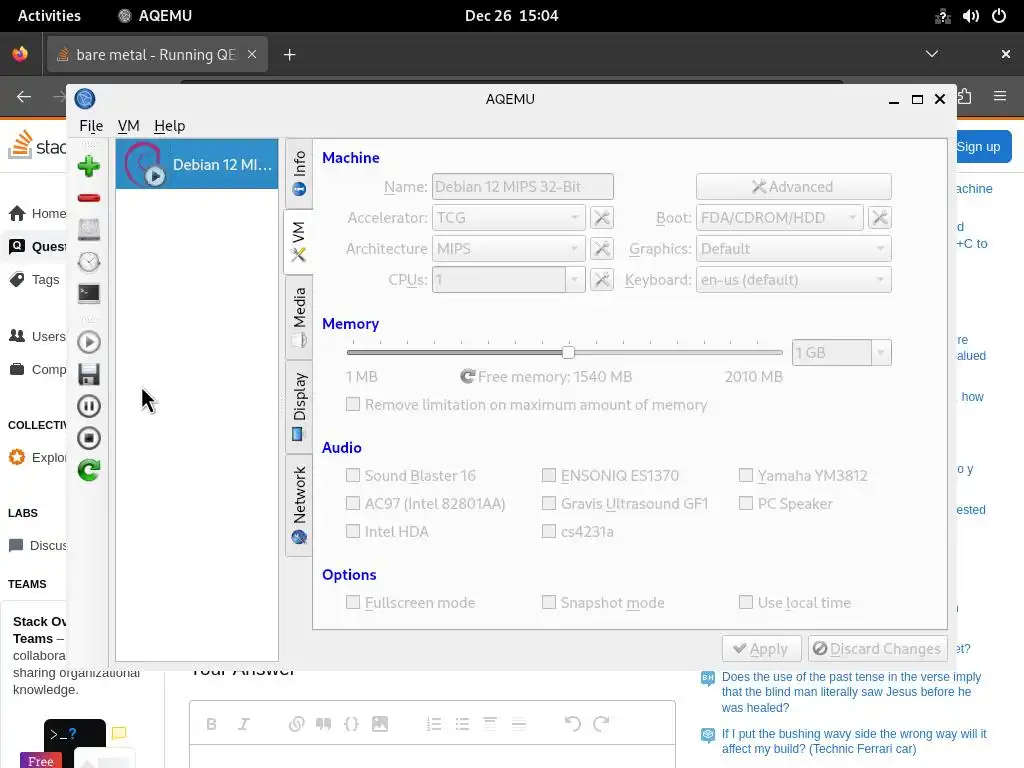Image resolution: width=1024 pixels, height=768 pixels.
Task: Open the Graphics Default dropdown
Action: coord(793,249)
